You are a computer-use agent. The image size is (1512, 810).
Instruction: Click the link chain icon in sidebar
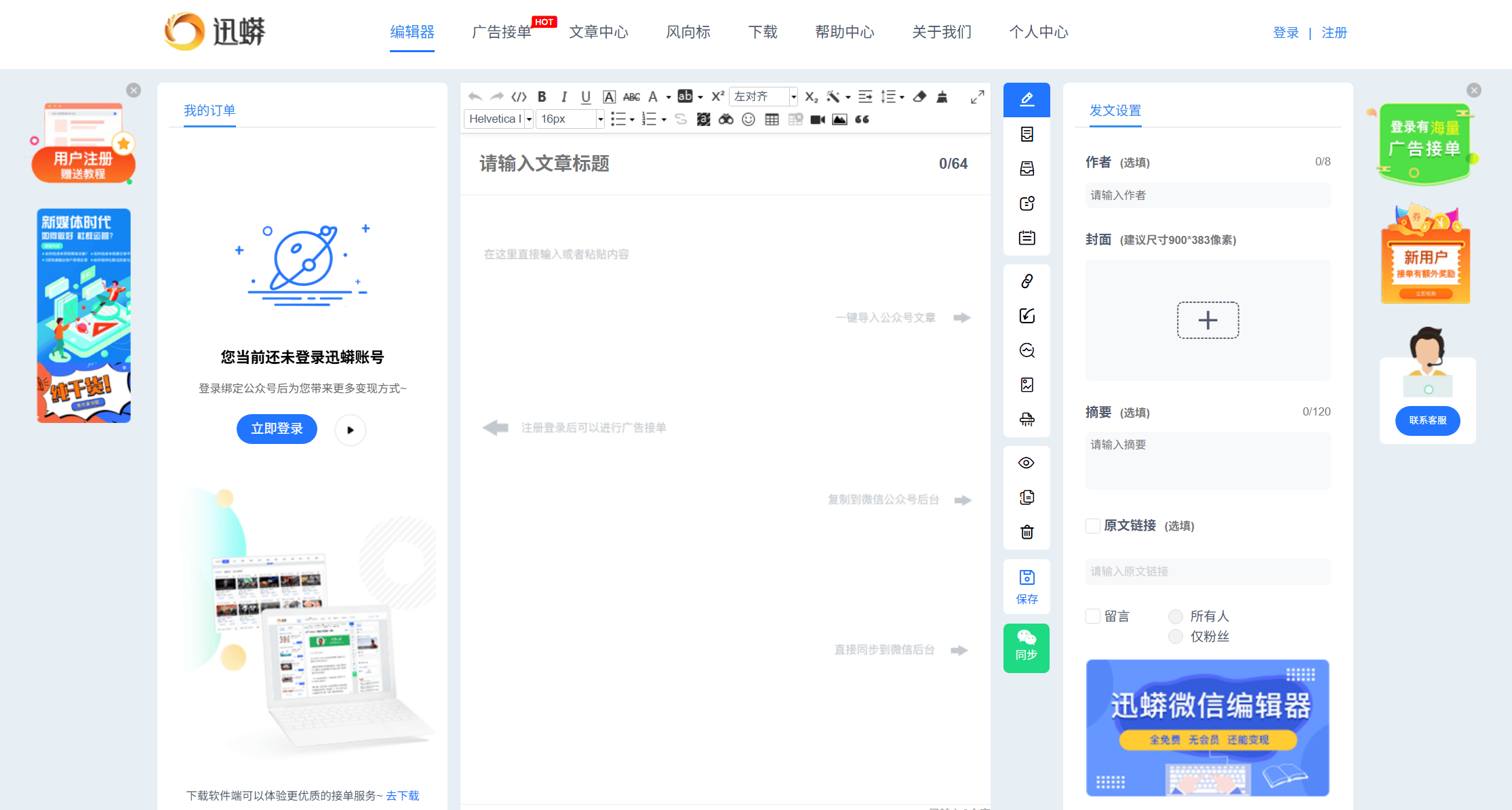(x=1027, y=281)
